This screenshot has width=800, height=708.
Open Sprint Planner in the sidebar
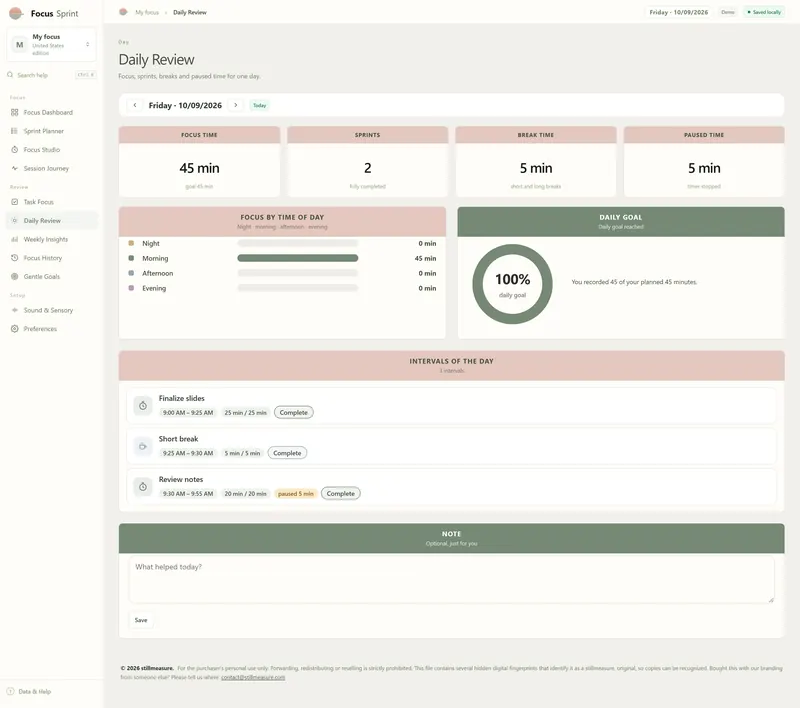[x=52, y=131]
